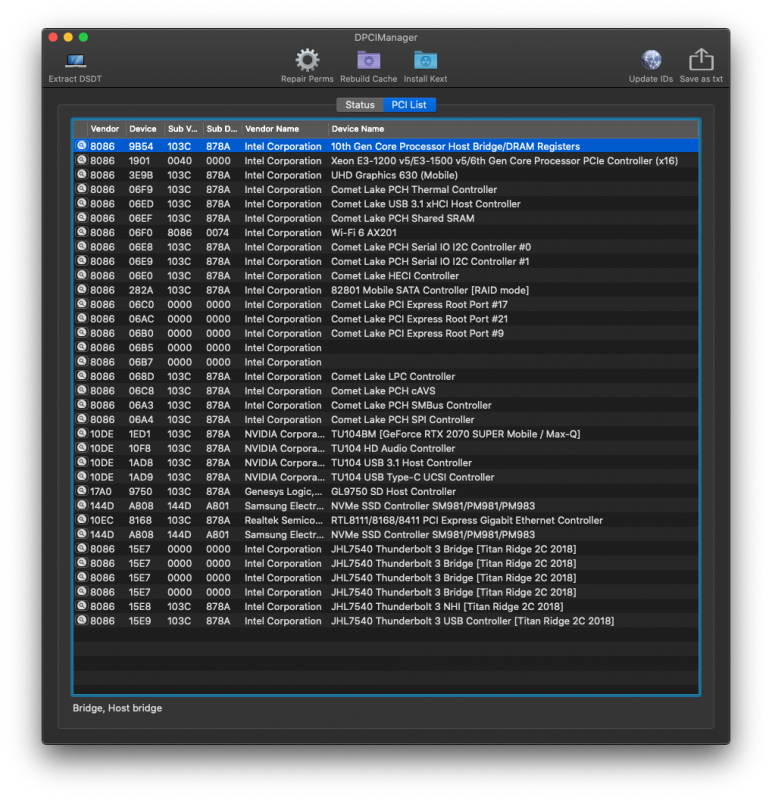This screenshot has height=800, width=772.
Task: Click the Save as txt share icon
Action: tap(701, 61)
